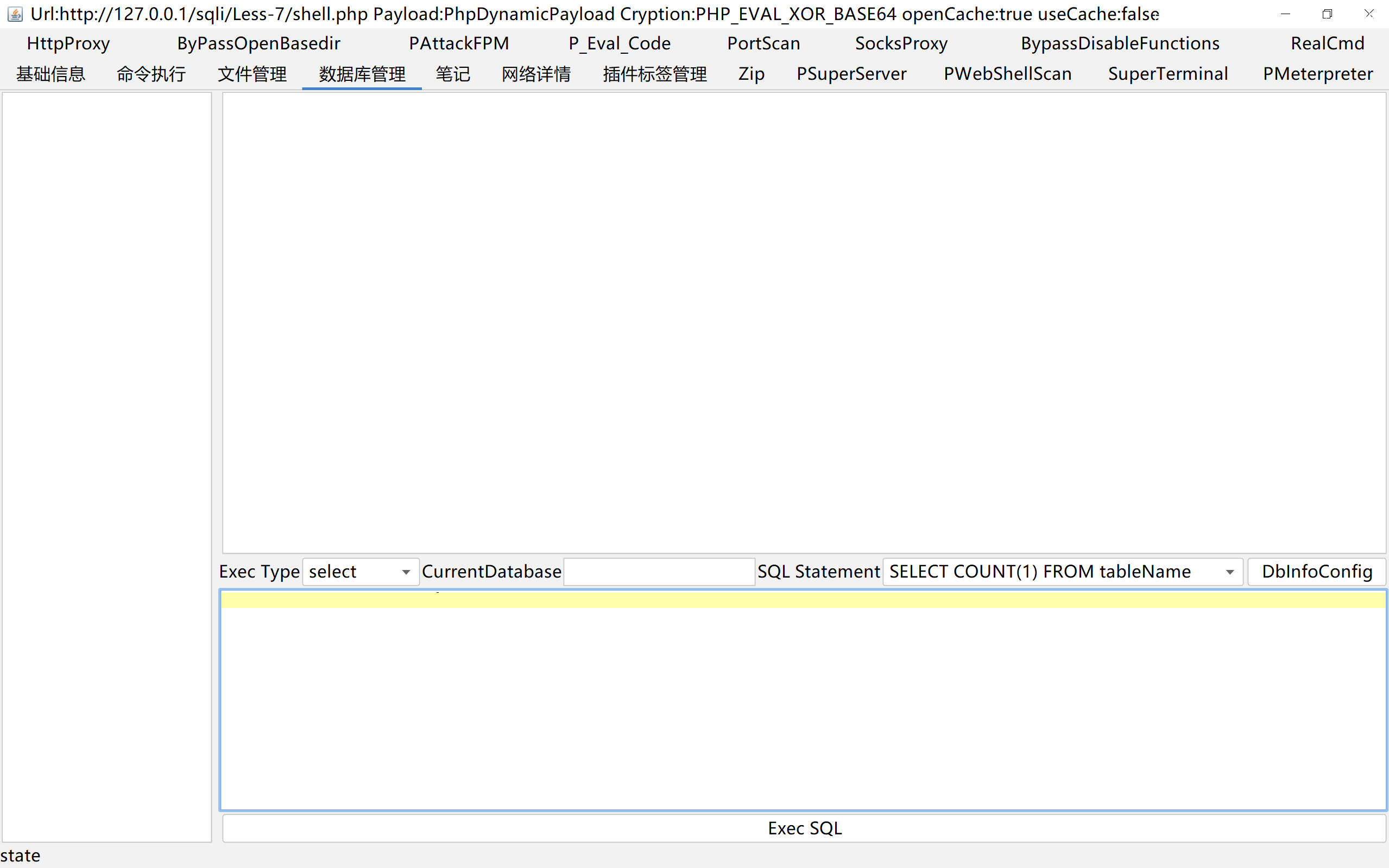The width and height of the screenshot is (1389, 868).
Task: Minimize the application window
Action: 1285,14
